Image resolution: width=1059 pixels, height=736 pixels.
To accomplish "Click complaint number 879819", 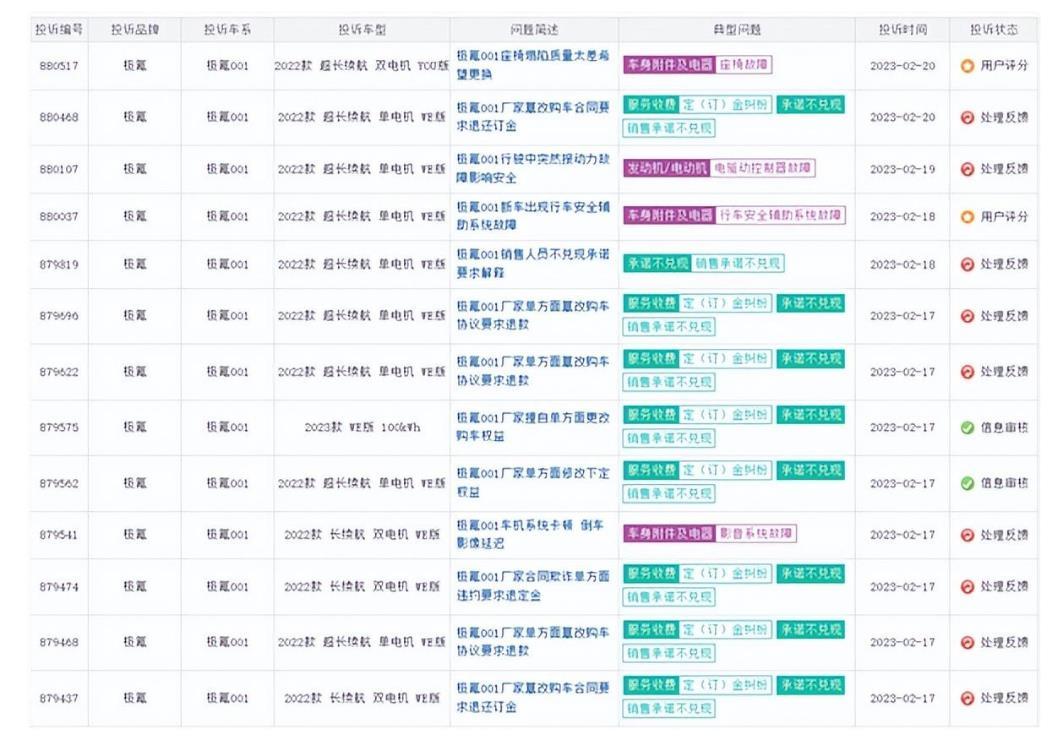I will pyautogui.click(x=59, y=265).
